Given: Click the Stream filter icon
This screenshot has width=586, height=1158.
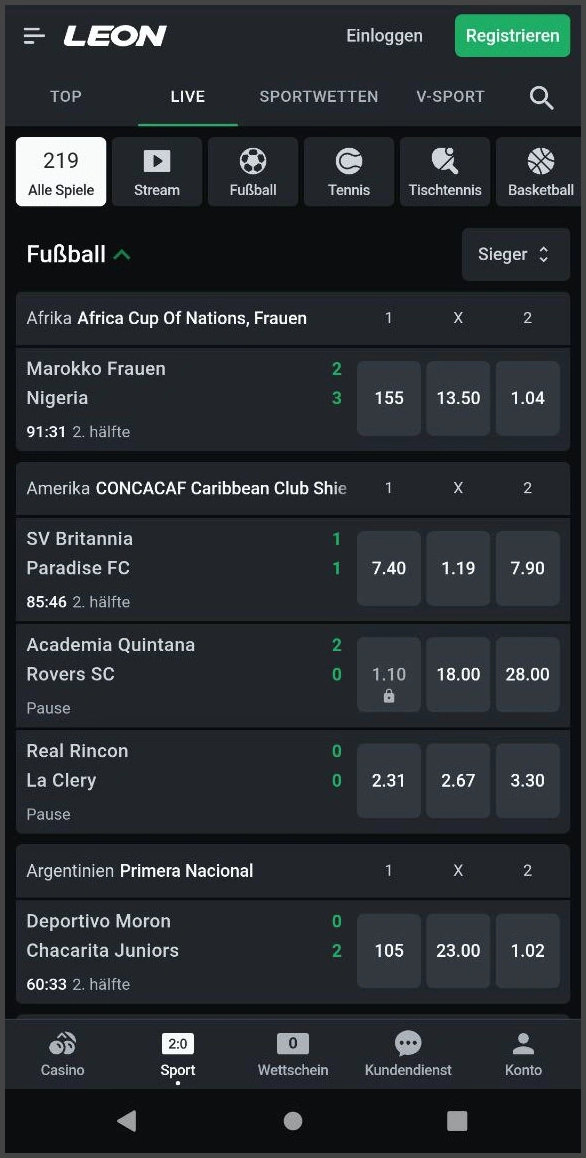Looking at the screenshot, I should click(156, 171).
